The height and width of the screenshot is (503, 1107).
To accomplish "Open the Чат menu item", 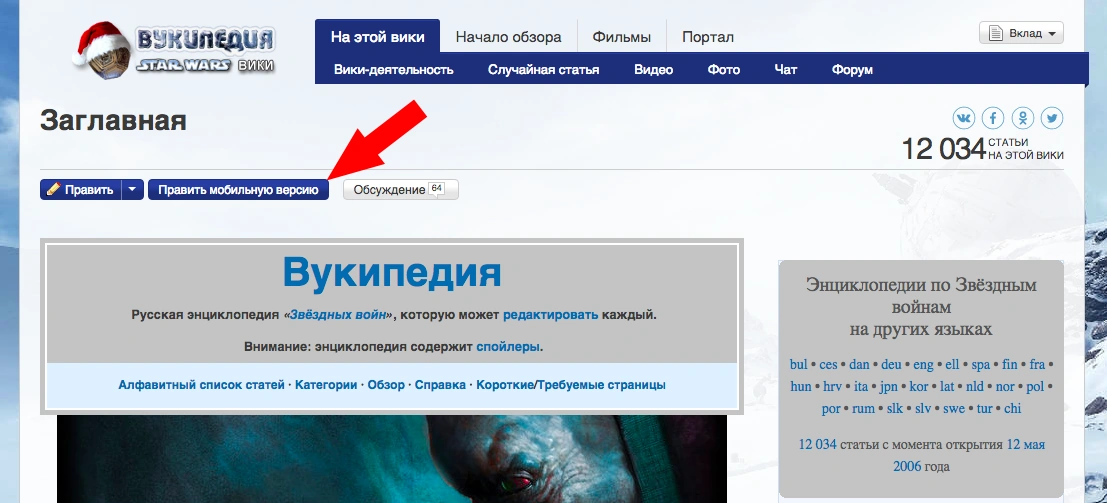I will (786, 69).
